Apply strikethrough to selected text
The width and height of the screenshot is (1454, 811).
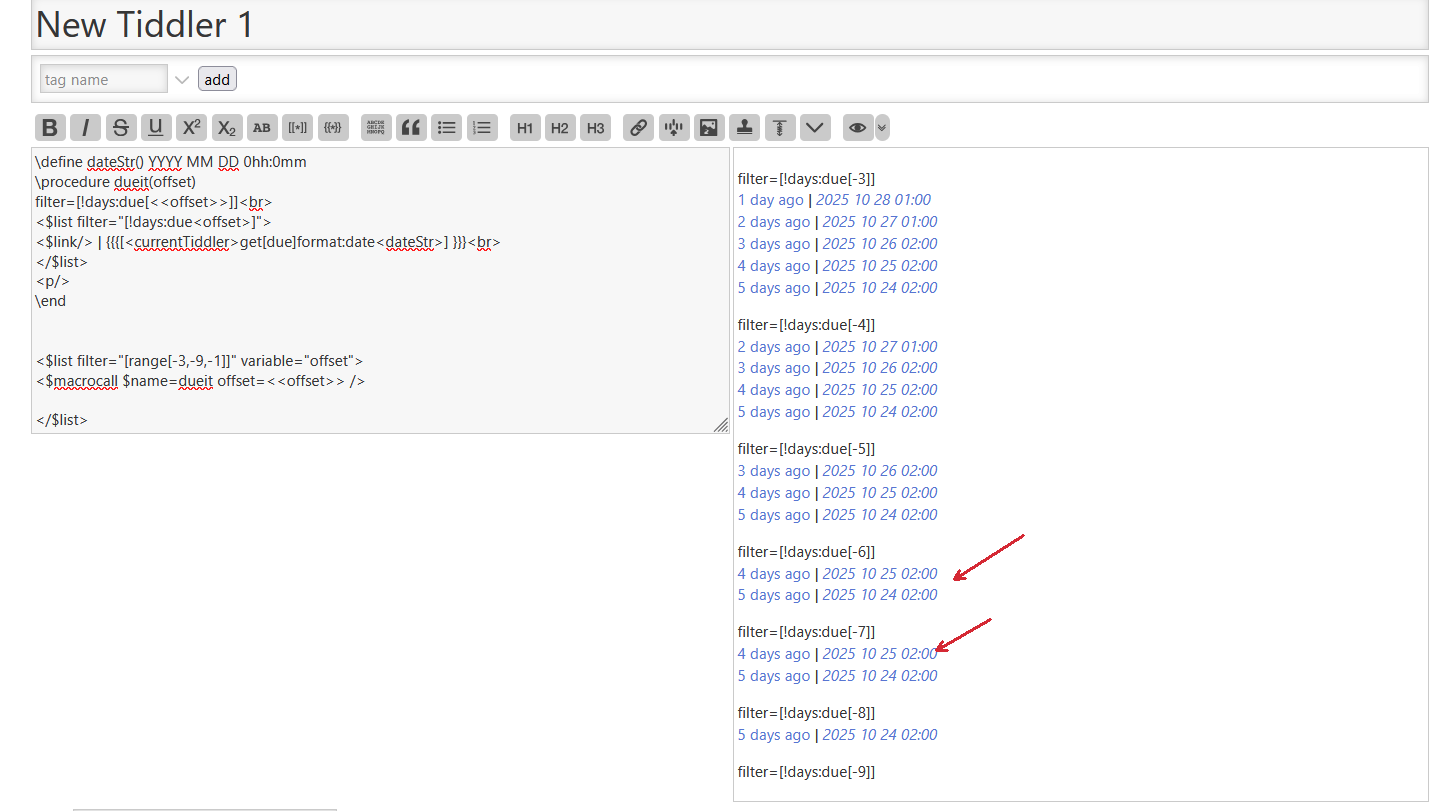[x=121, y=128]
